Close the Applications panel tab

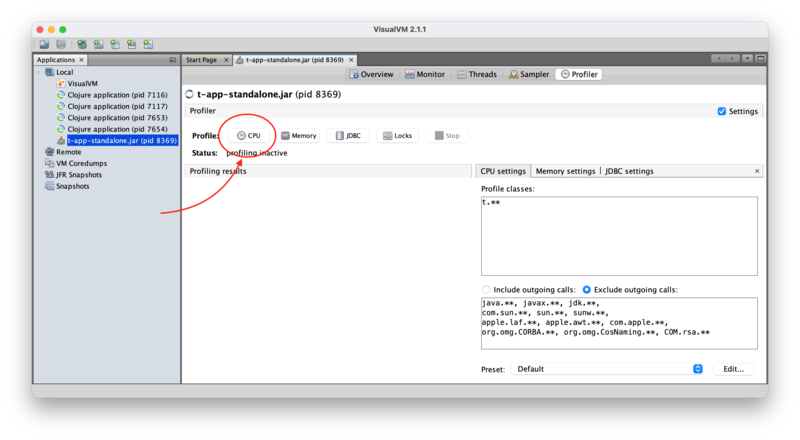[82, 60]
